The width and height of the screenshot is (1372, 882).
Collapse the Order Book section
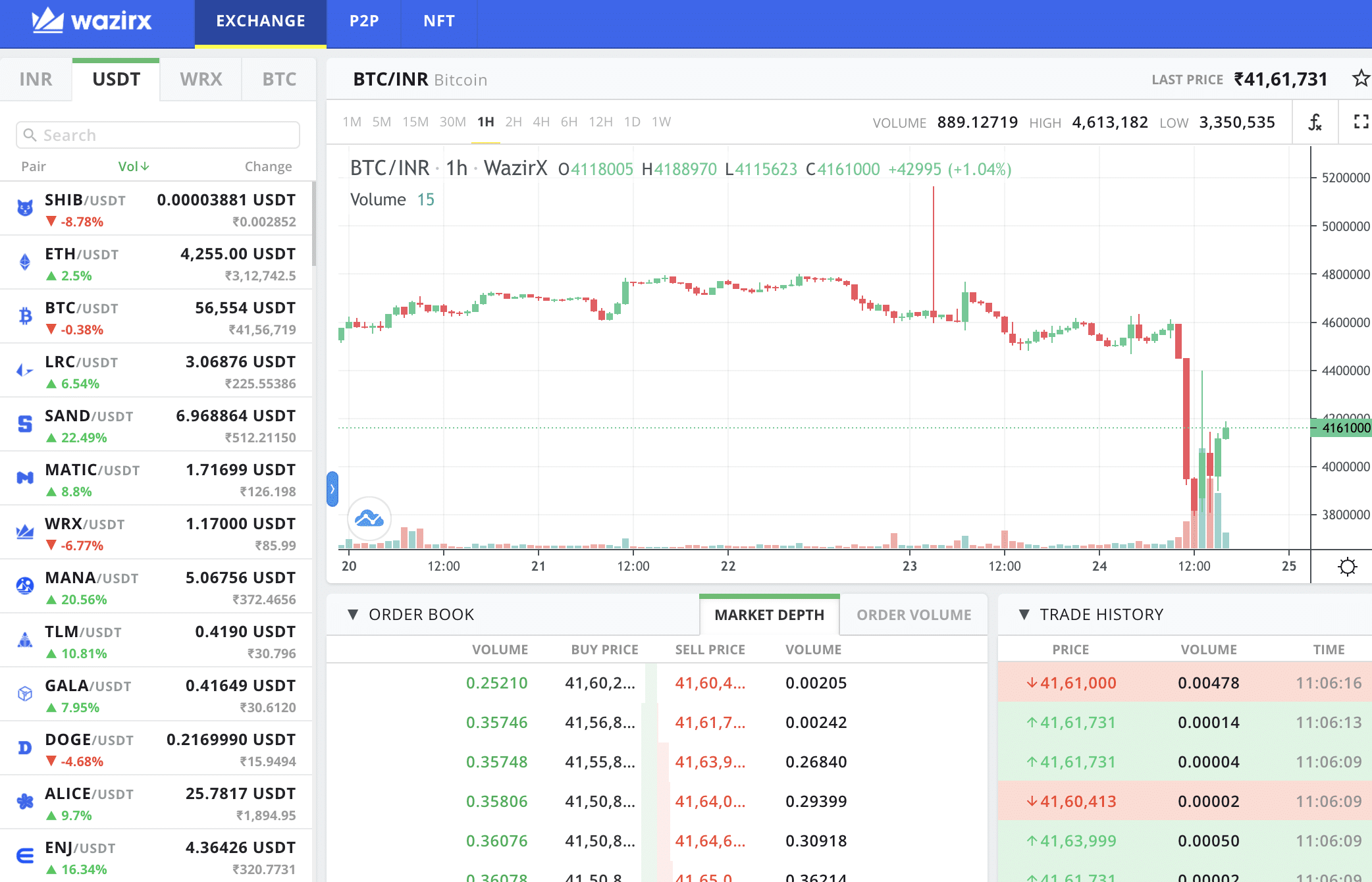pos(353,615)
